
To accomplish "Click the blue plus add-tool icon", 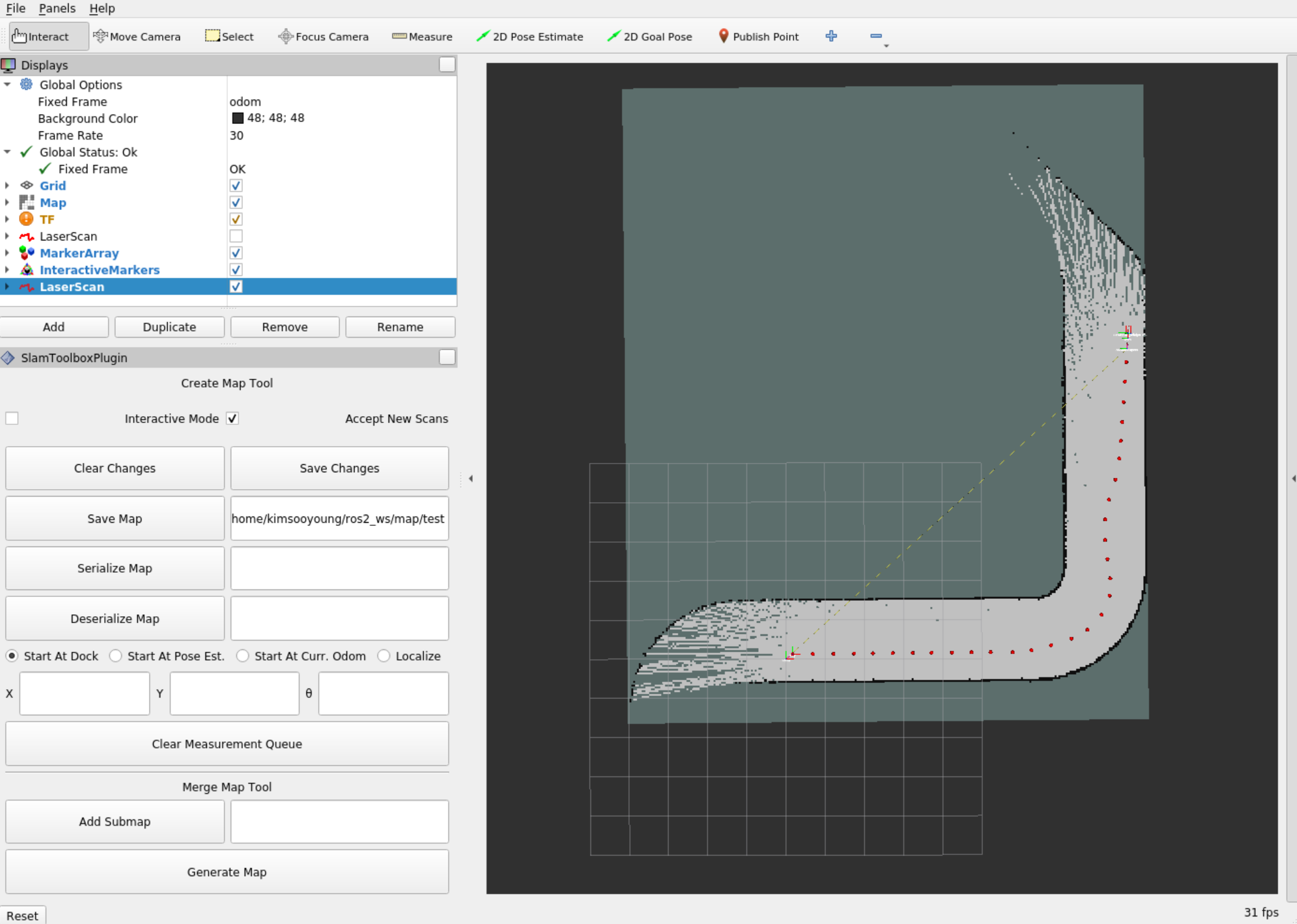I will [831, 36].
